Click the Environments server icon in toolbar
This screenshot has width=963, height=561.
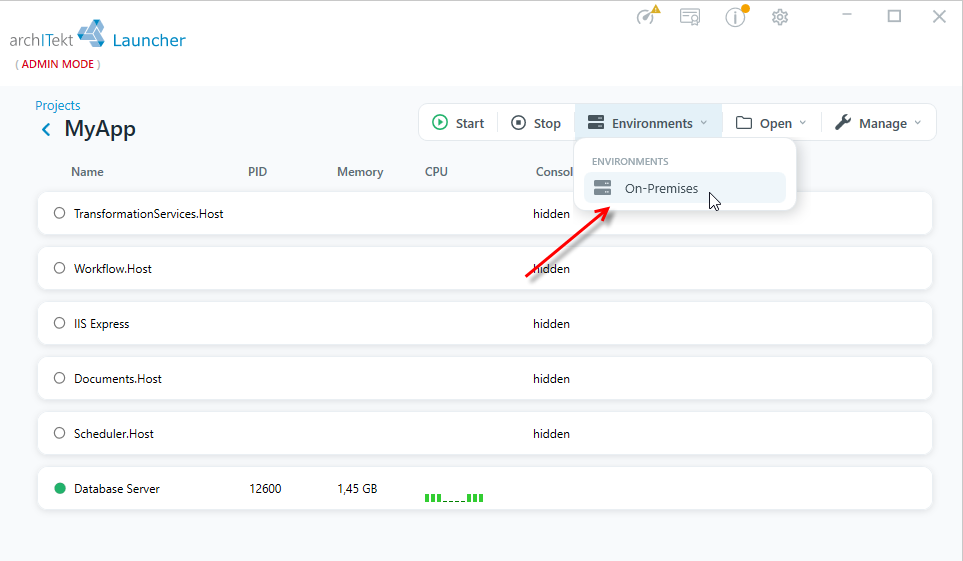tap(596, 122)
